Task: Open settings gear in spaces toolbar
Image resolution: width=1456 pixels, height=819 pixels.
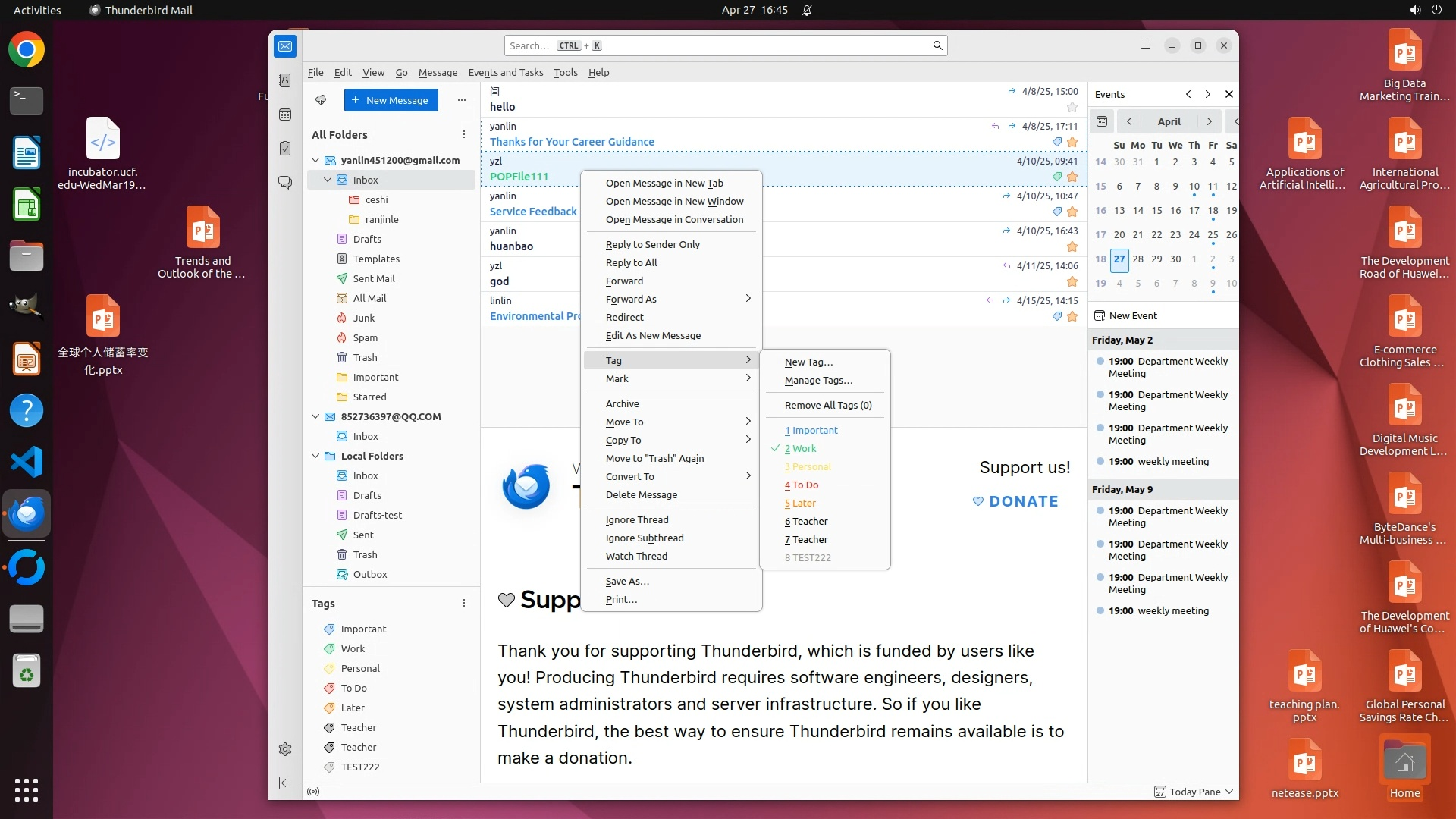Action: coord(285,749)
